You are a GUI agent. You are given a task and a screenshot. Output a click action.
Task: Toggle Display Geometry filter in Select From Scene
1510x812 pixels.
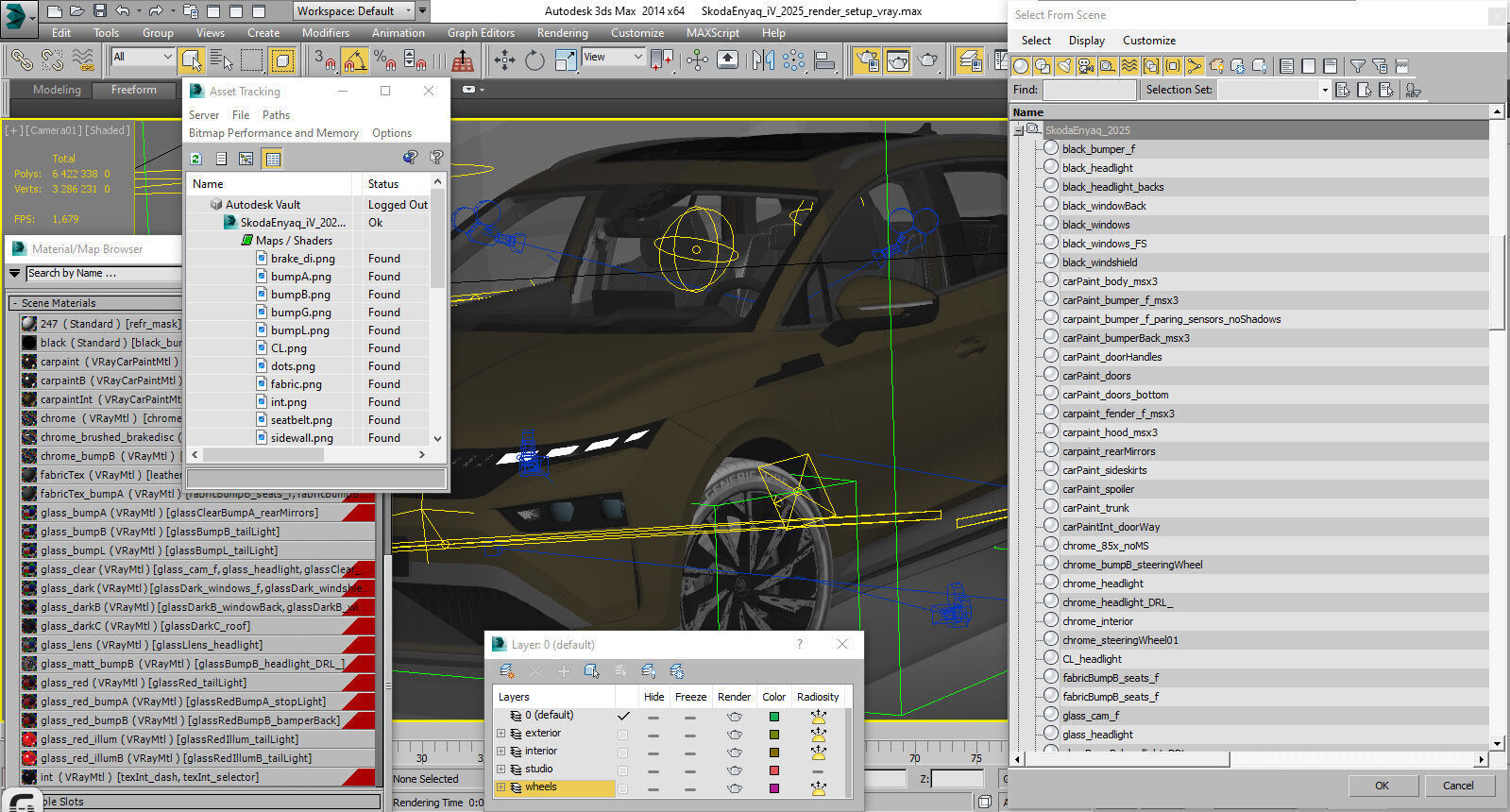(x=1021, y=66)
